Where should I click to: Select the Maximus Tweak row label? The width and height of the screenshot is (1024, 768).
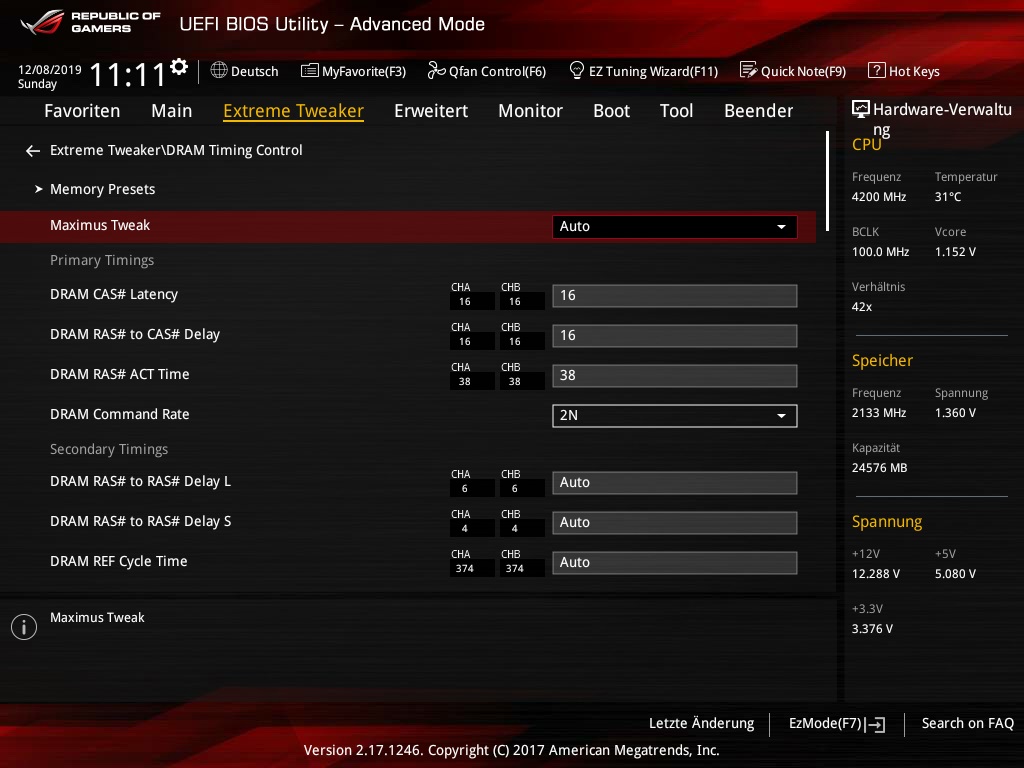[x=100, y=225]
